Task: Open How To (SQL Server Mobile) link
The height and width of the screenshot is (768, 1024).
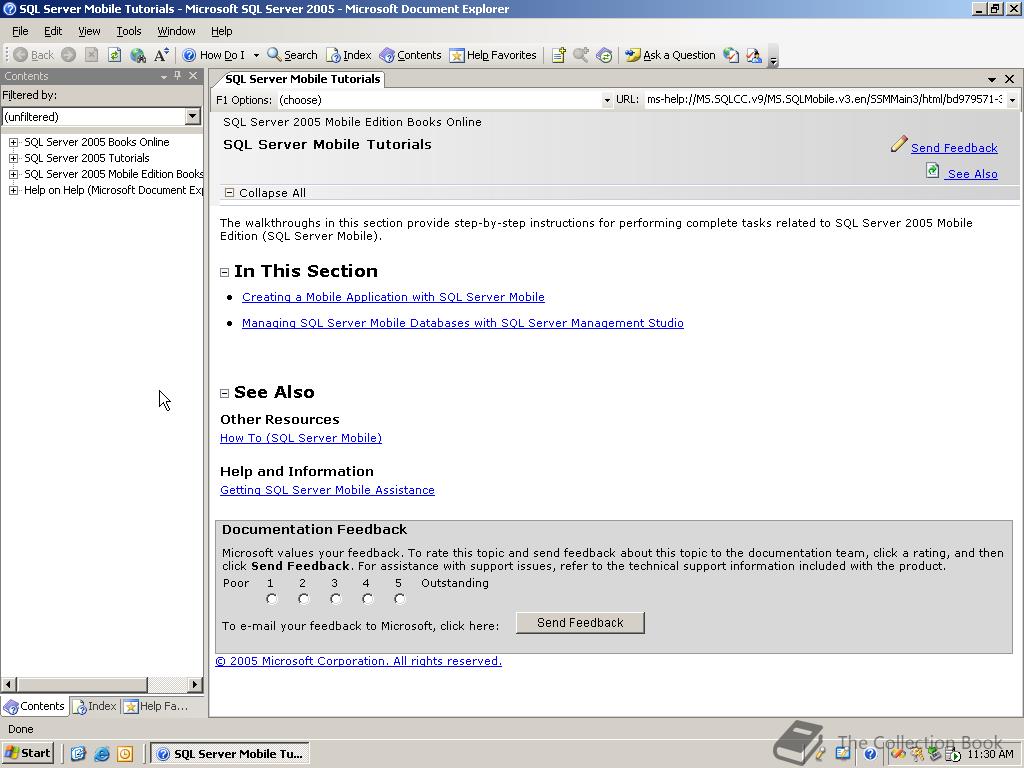Action: 301,438
